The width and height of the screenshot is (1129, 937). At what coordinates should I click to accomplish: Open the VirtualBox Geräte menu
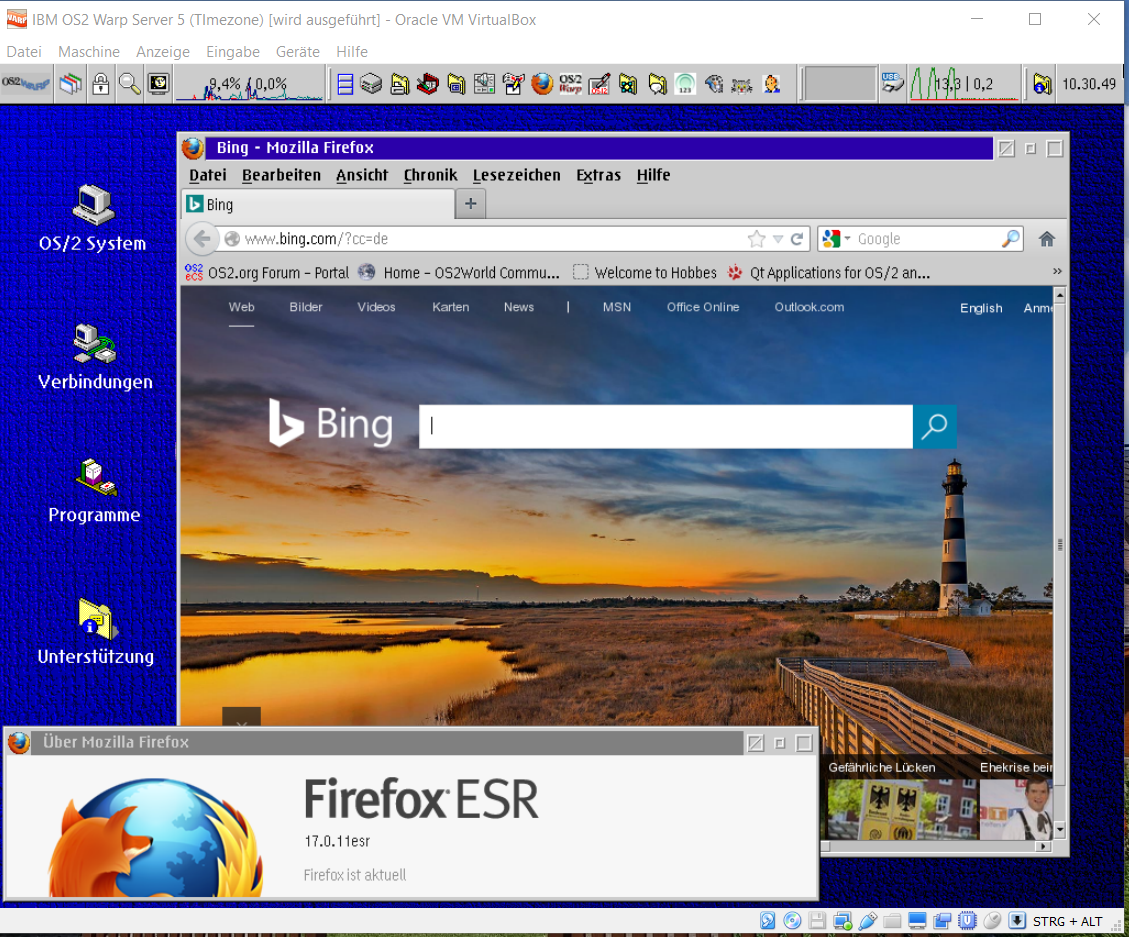297,52
